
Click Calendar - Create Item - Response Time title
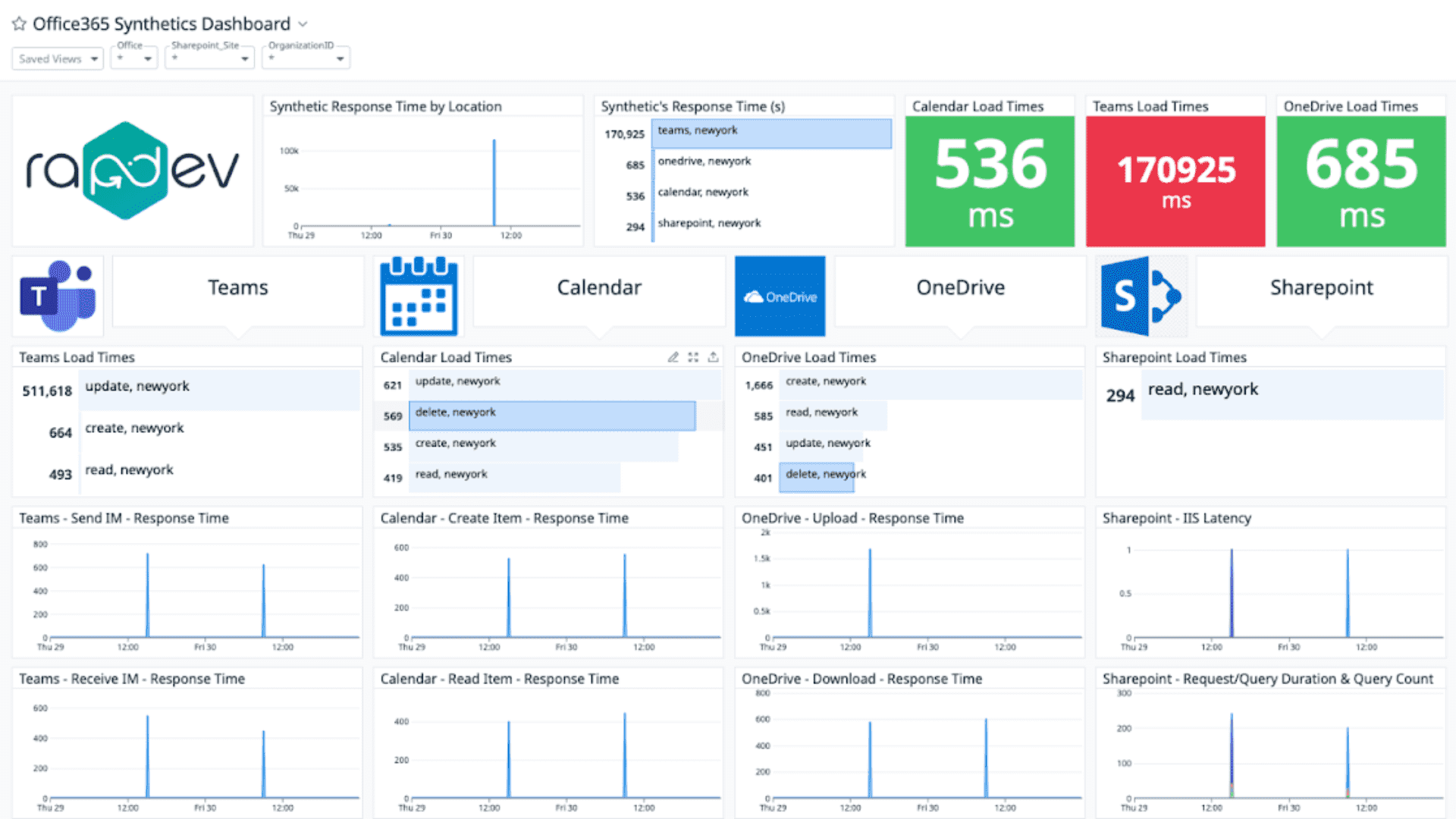tap(504, 518)
